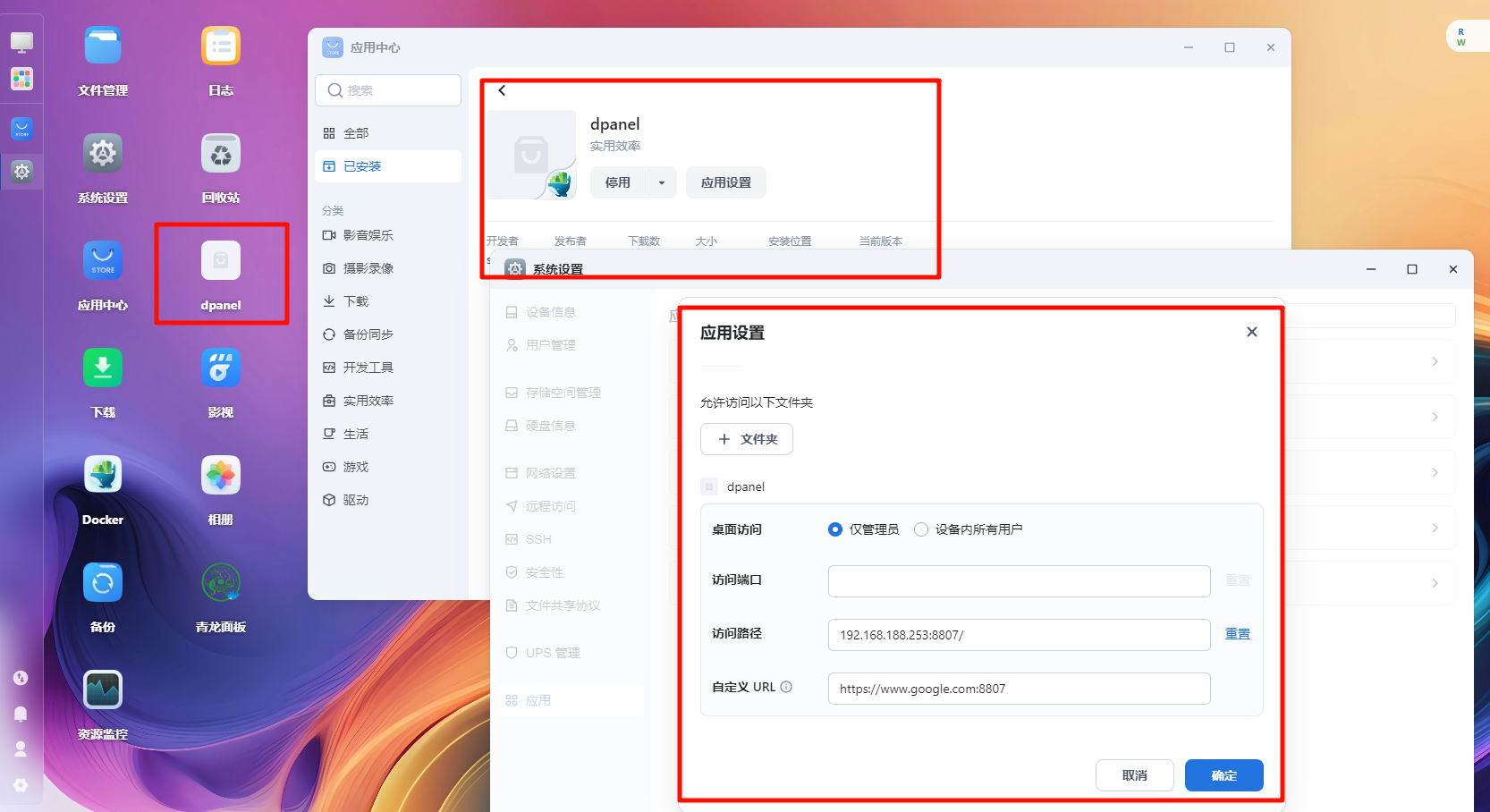
Task: Open the 相册 photos app icon
Action: point(221,476)
